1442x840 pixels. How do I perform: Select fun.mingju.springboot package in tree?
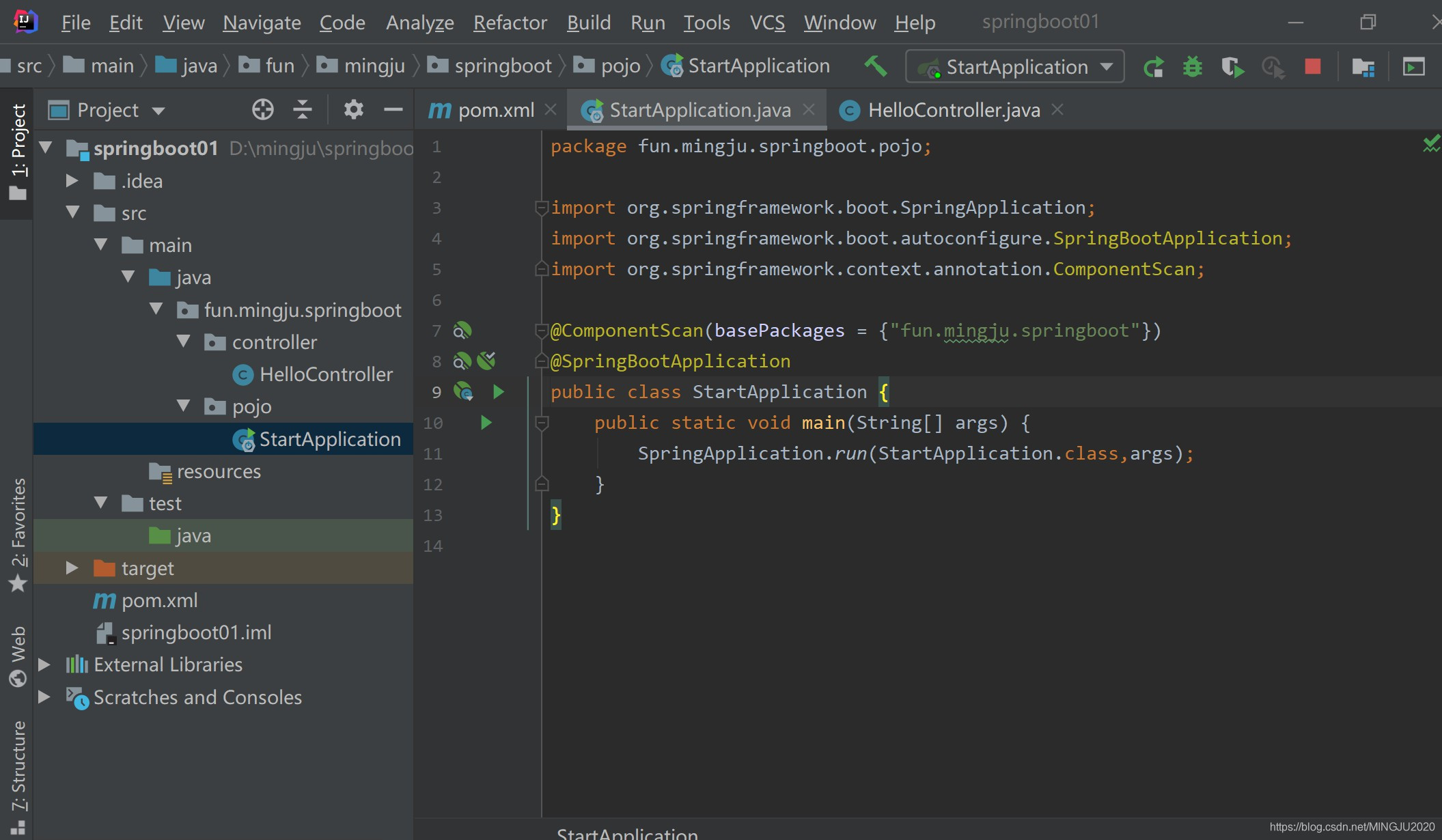point(290,310)
